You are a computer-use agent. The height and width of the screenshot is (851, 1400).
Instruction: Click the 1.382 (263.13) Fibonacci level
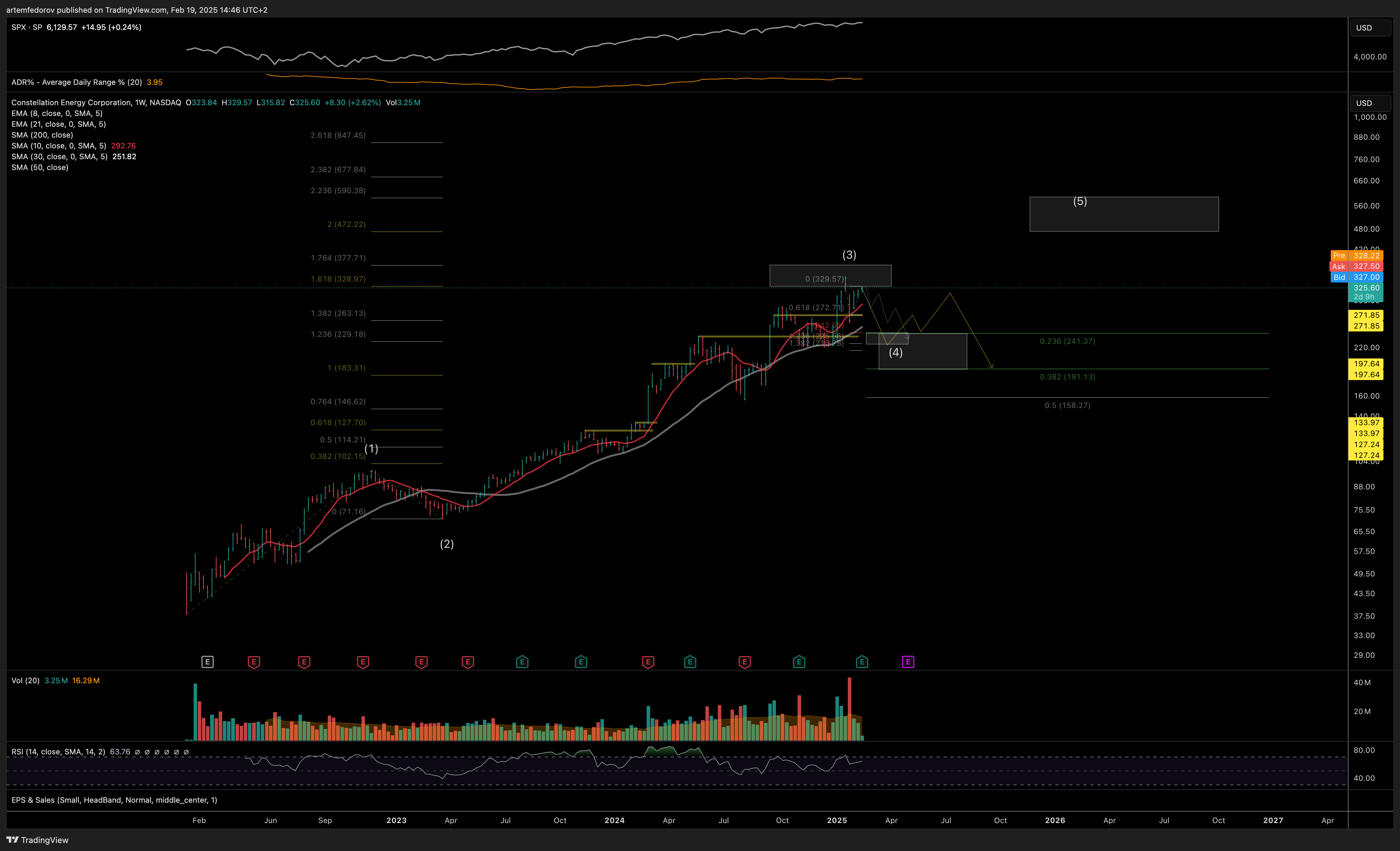pos(338,314)
